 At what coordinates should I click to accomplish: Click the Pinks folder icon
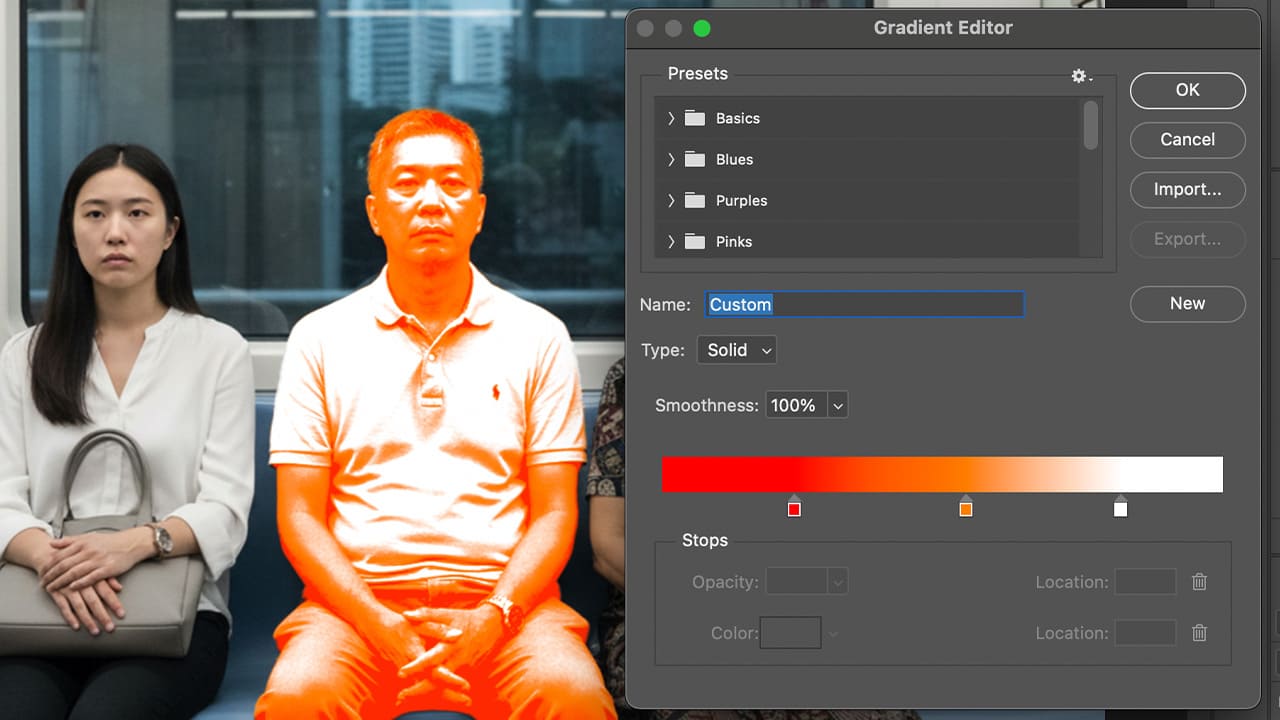[695, 241]
